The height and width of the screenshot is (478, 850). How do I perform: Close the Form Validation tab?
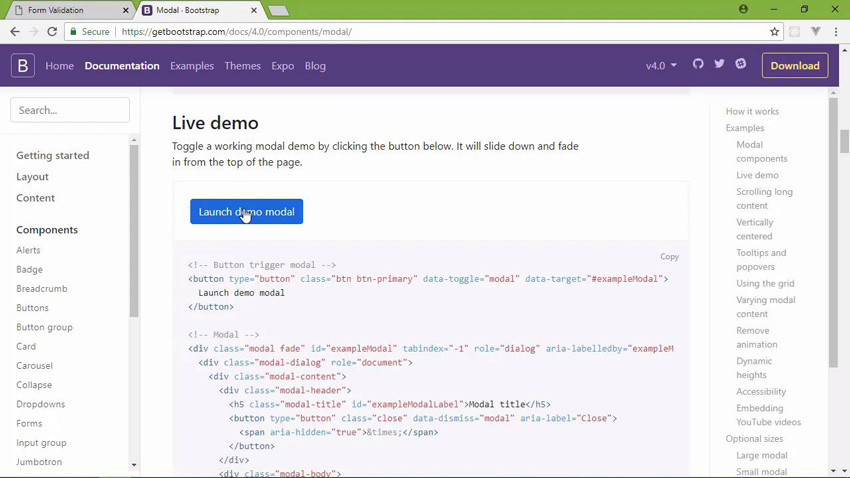pos(125,10)
